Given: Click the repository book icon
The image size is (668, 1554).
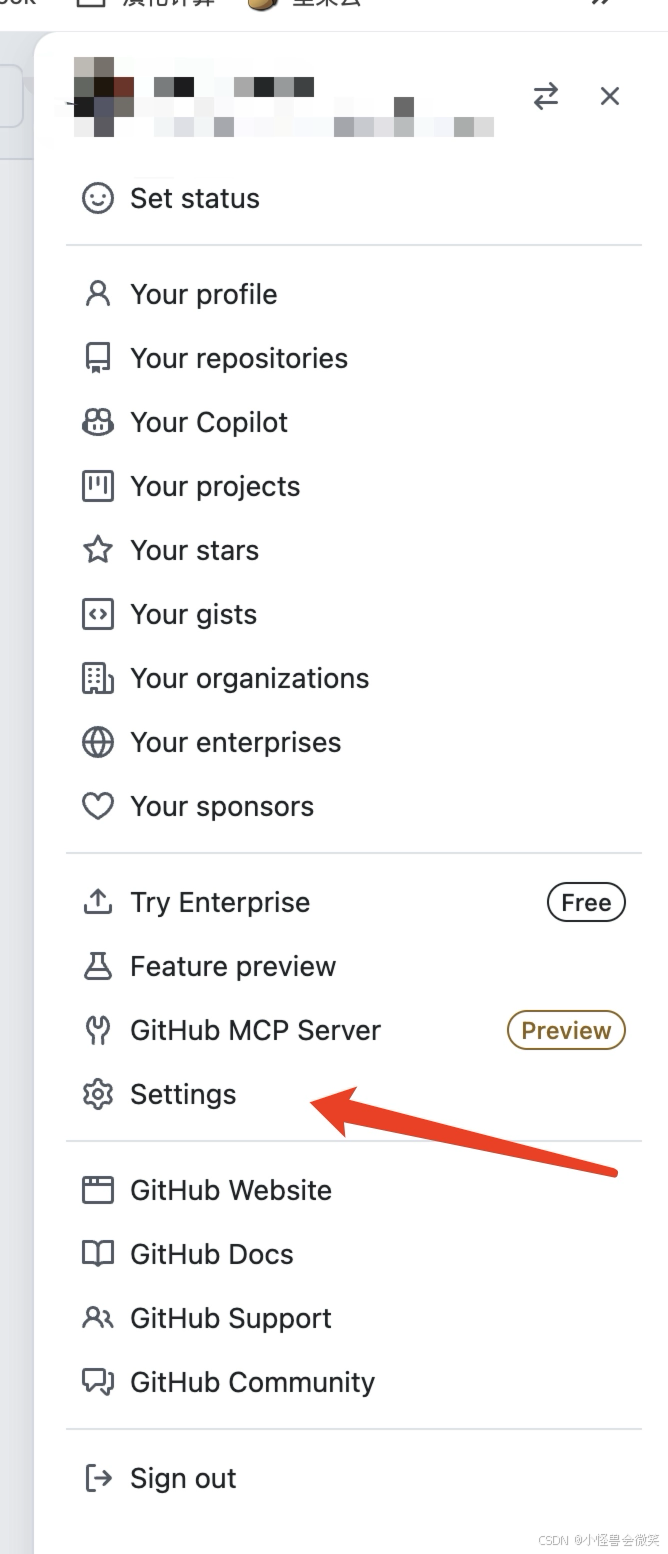Looking at the screenshot, I should point(97,358).
